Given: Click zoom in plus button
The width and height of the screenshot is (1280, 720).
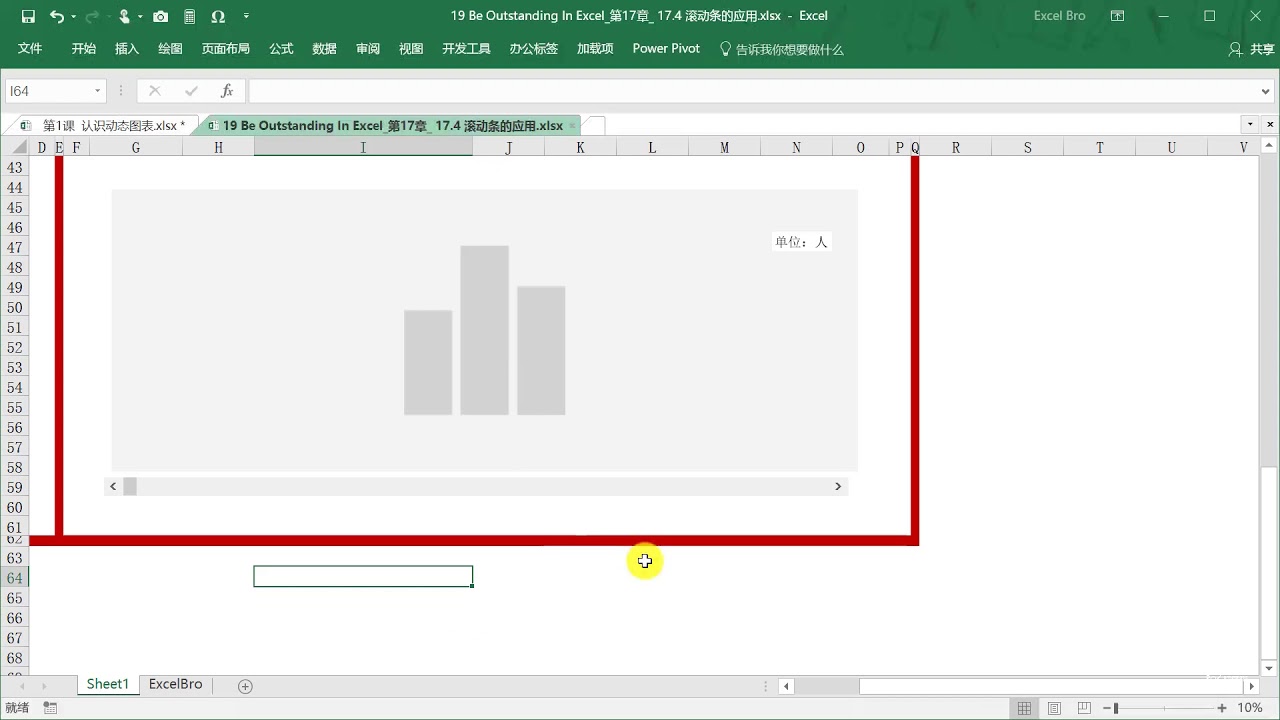Looking at the screenshot, I should pos(1222,708).
